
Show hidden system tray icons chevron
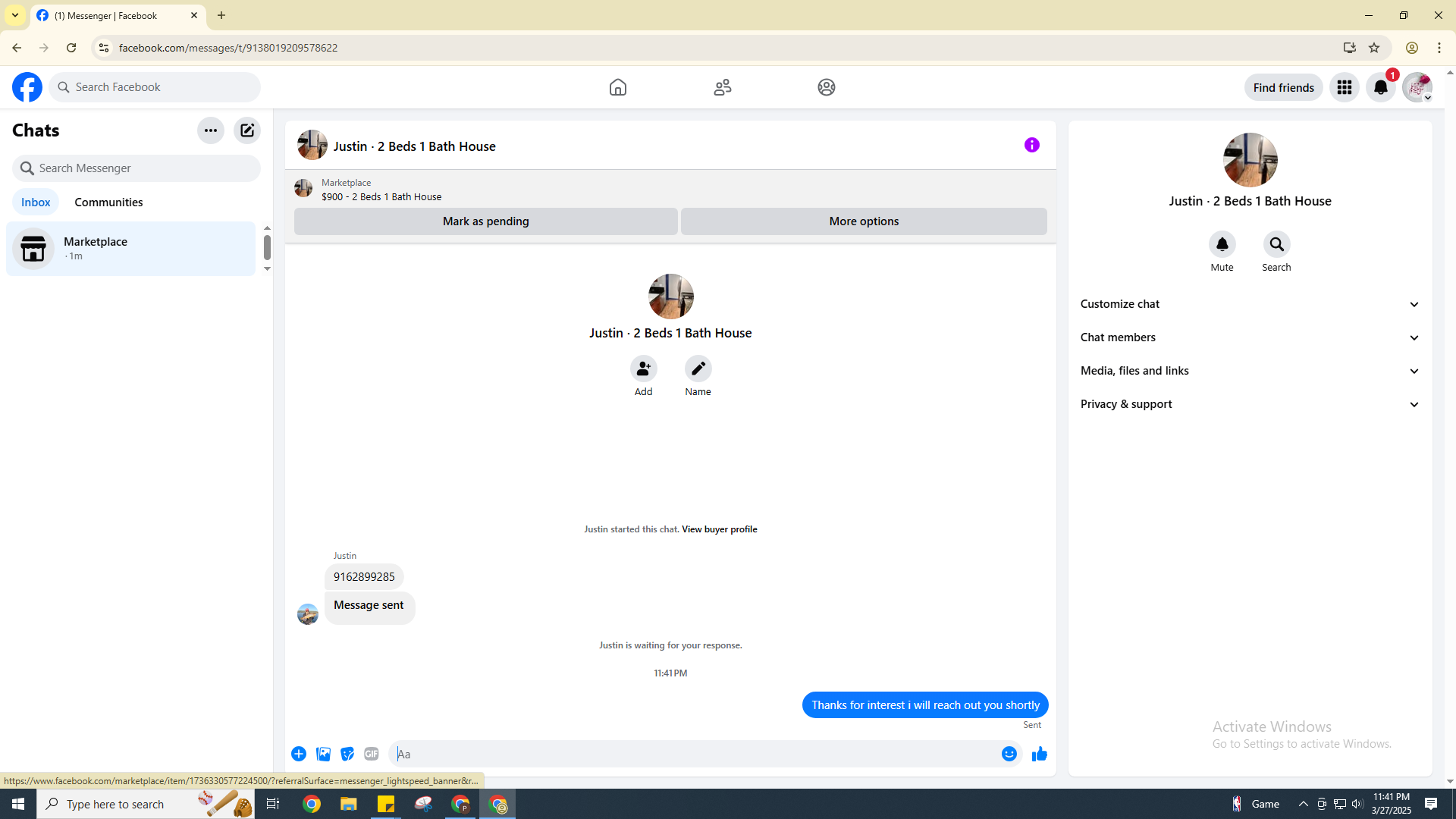1304,804
